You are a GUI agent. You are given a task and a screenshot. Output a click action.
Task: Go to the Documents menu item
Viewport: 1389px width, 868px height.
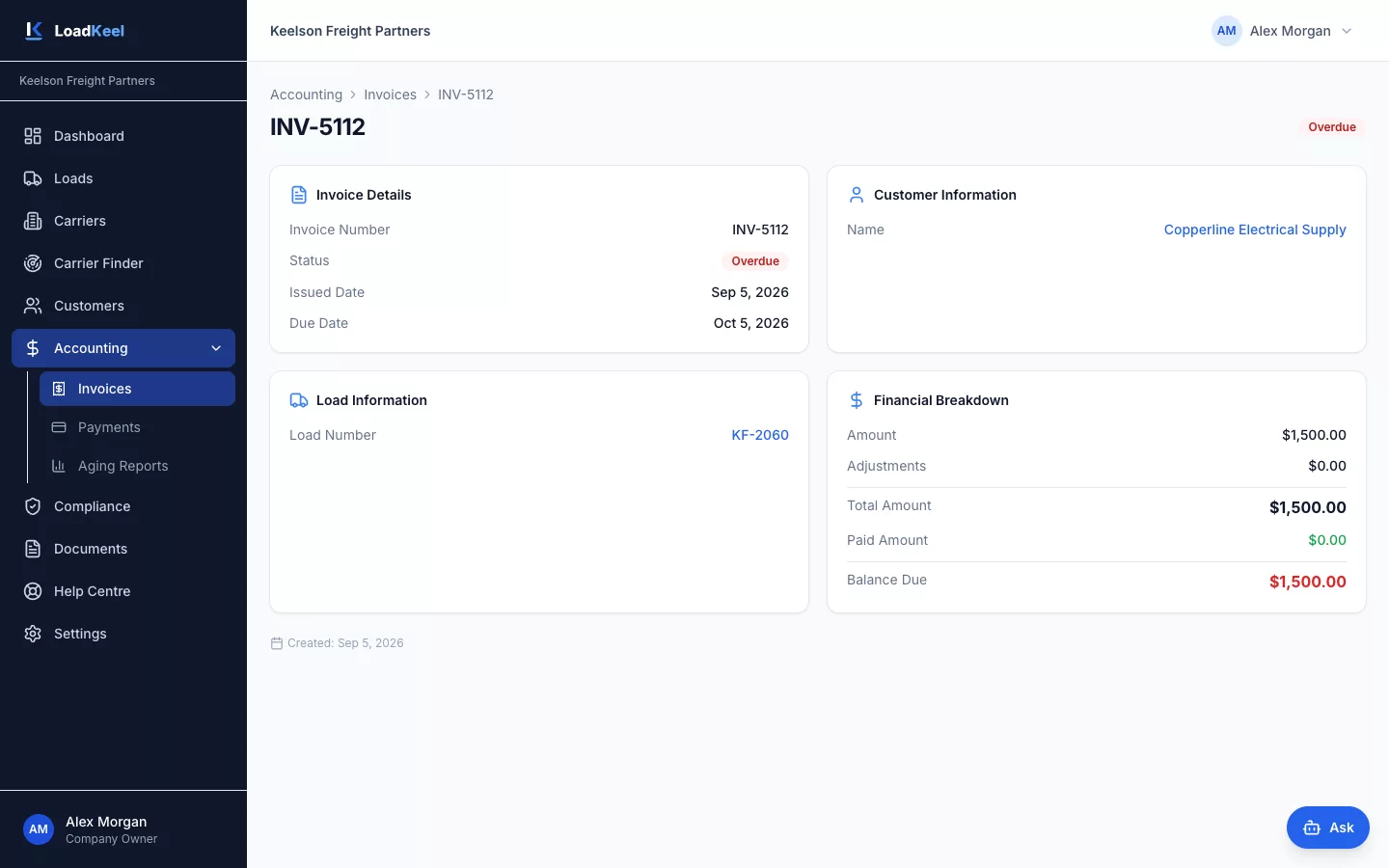[123, 549]
